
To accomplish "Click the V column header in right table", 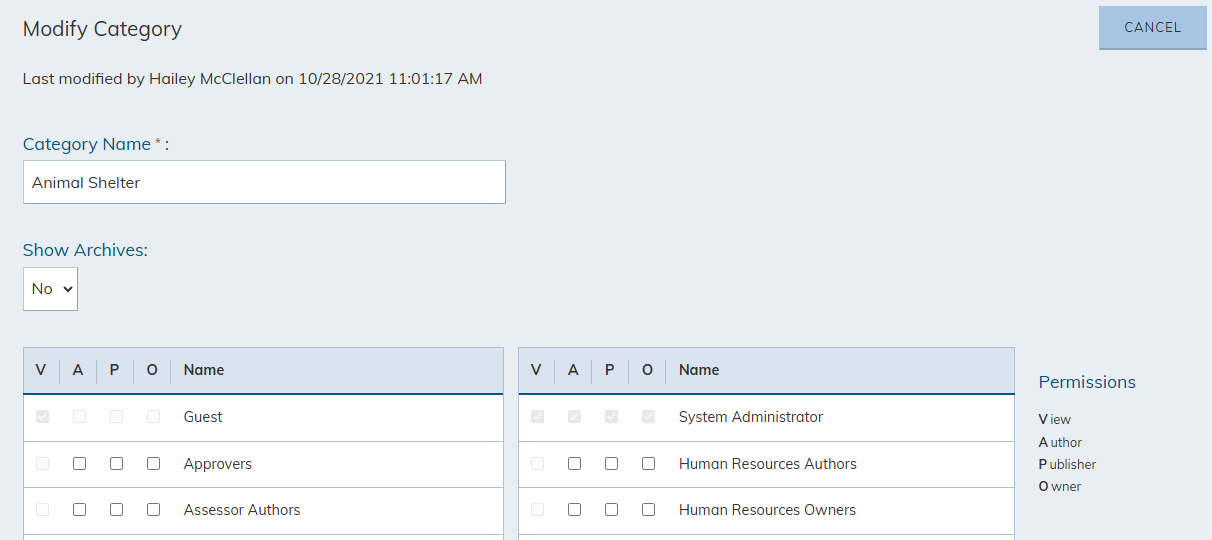I will pos(536,370).
